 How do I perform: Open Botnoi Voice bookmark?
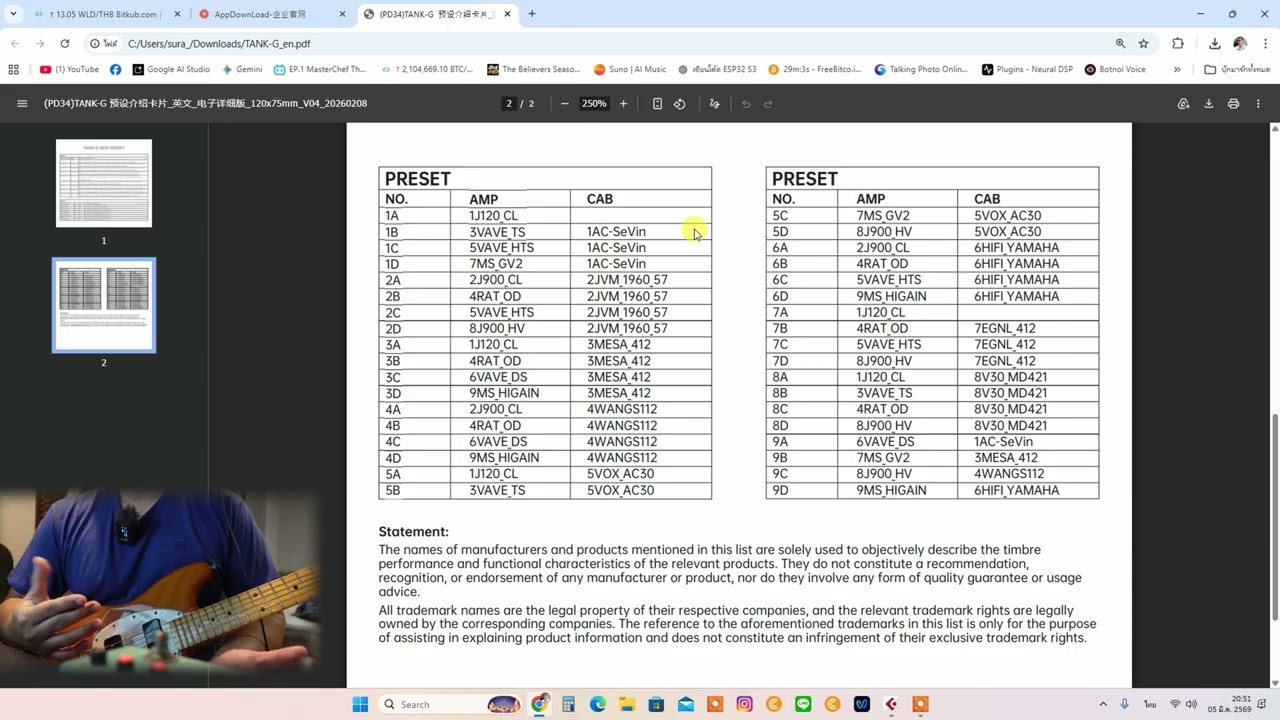(1115, 70)
